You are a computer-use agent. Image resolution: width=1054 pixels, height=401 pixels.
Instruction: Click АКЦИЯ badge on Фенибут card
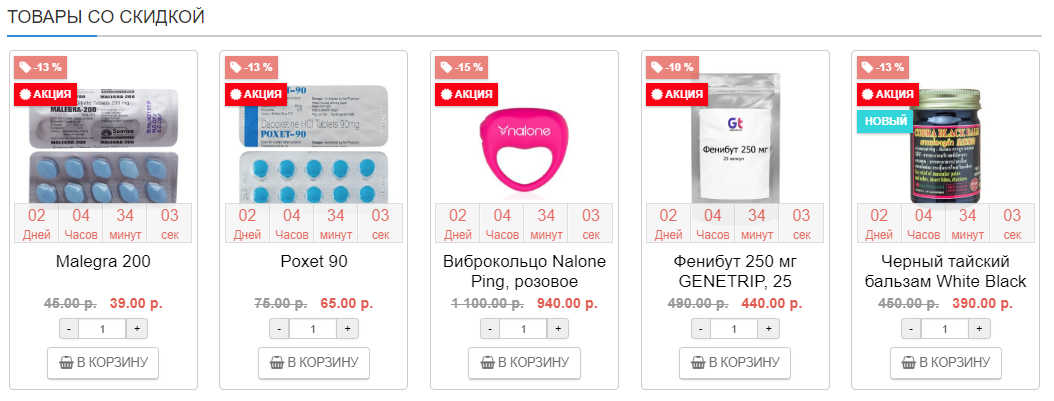[677, 94]
